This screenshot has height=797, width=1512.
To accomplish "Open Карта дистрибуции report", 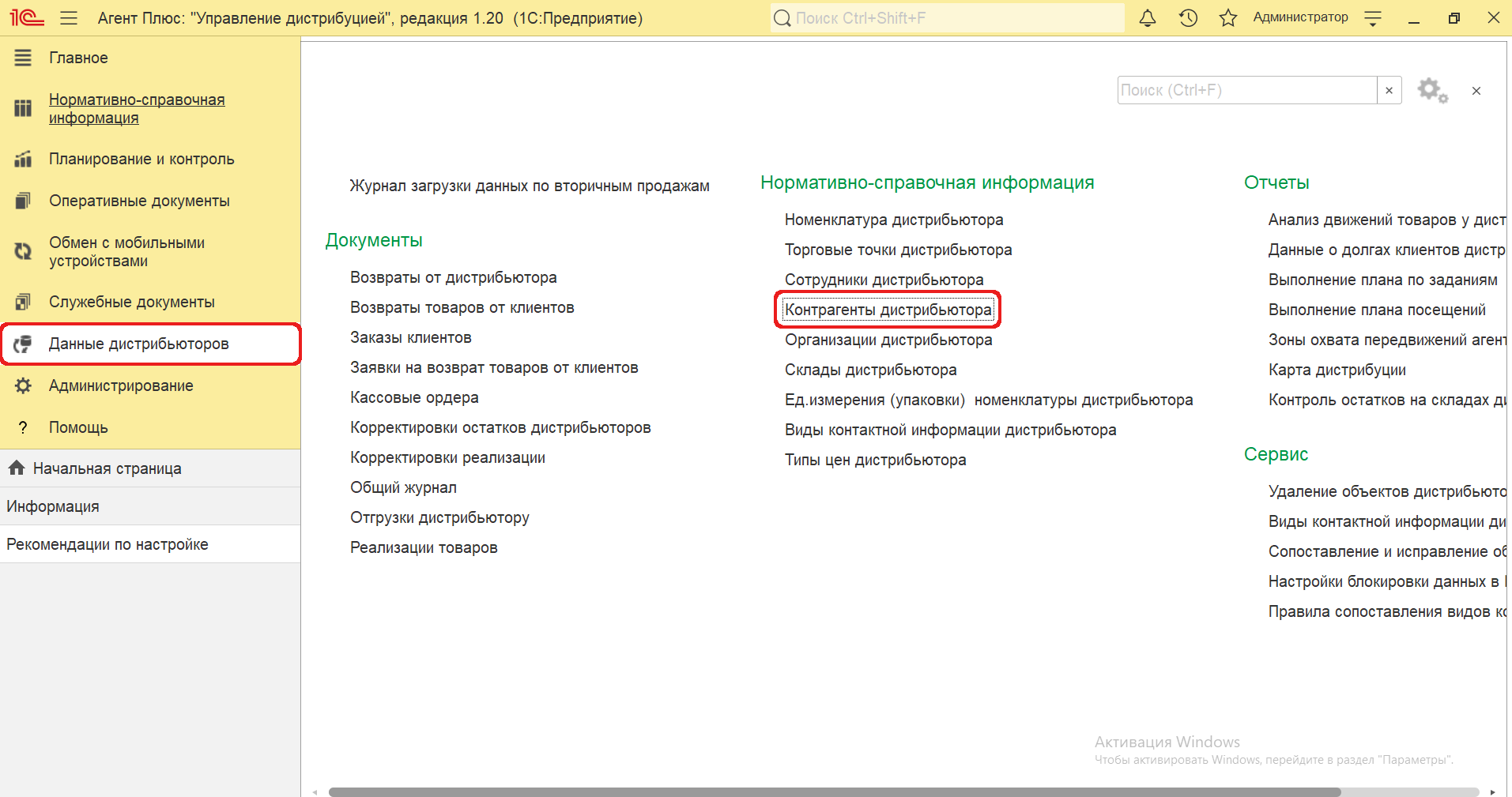I will [x=1337, y=370].
